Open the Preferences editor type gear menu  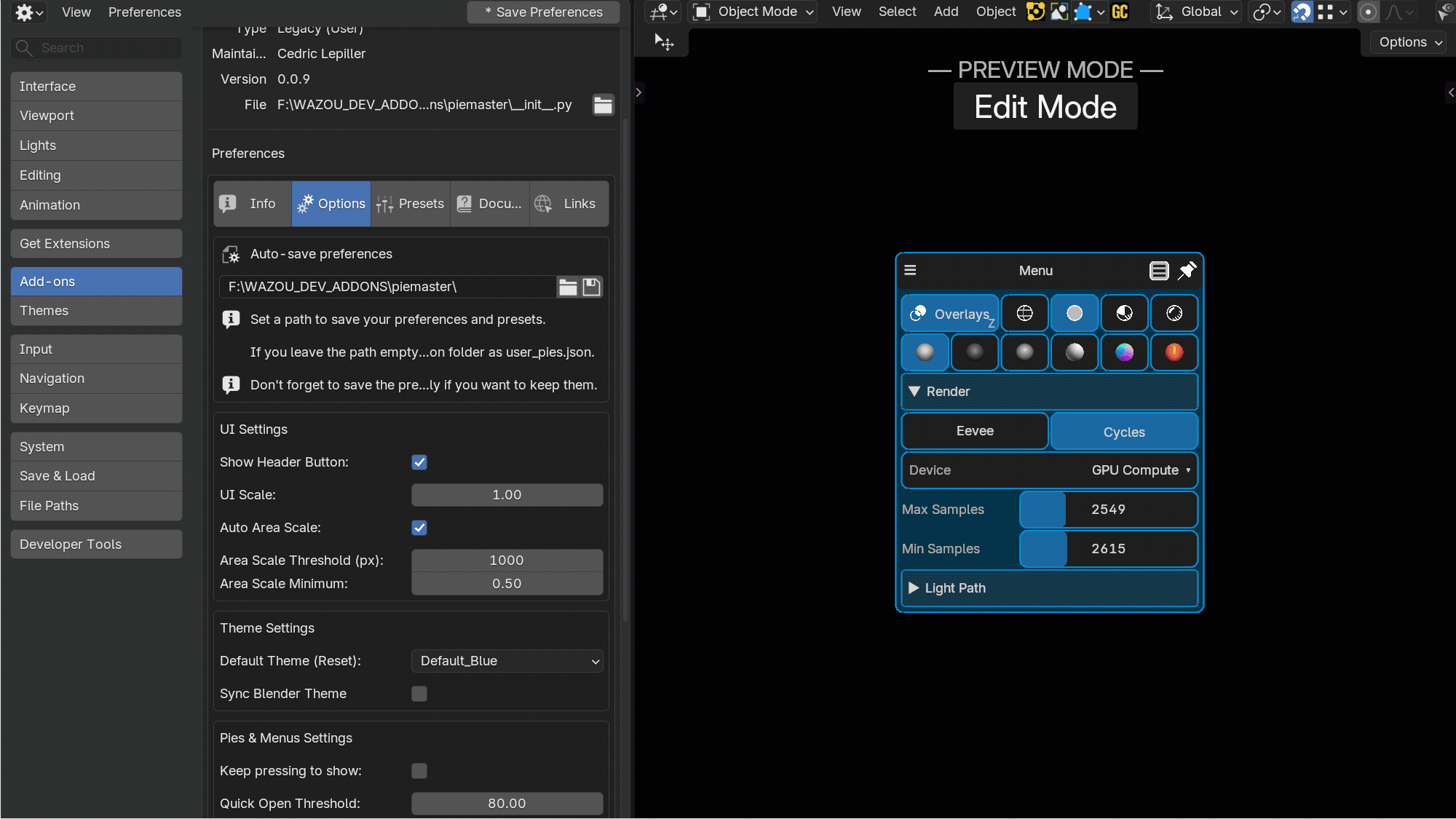click(x=29, y=12)
